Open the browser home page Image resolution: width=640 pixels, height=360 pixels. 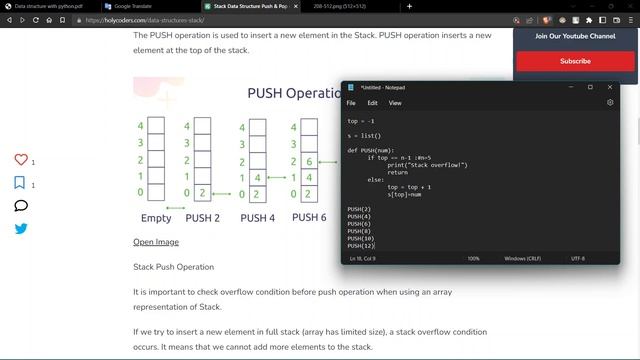point(49,20)
